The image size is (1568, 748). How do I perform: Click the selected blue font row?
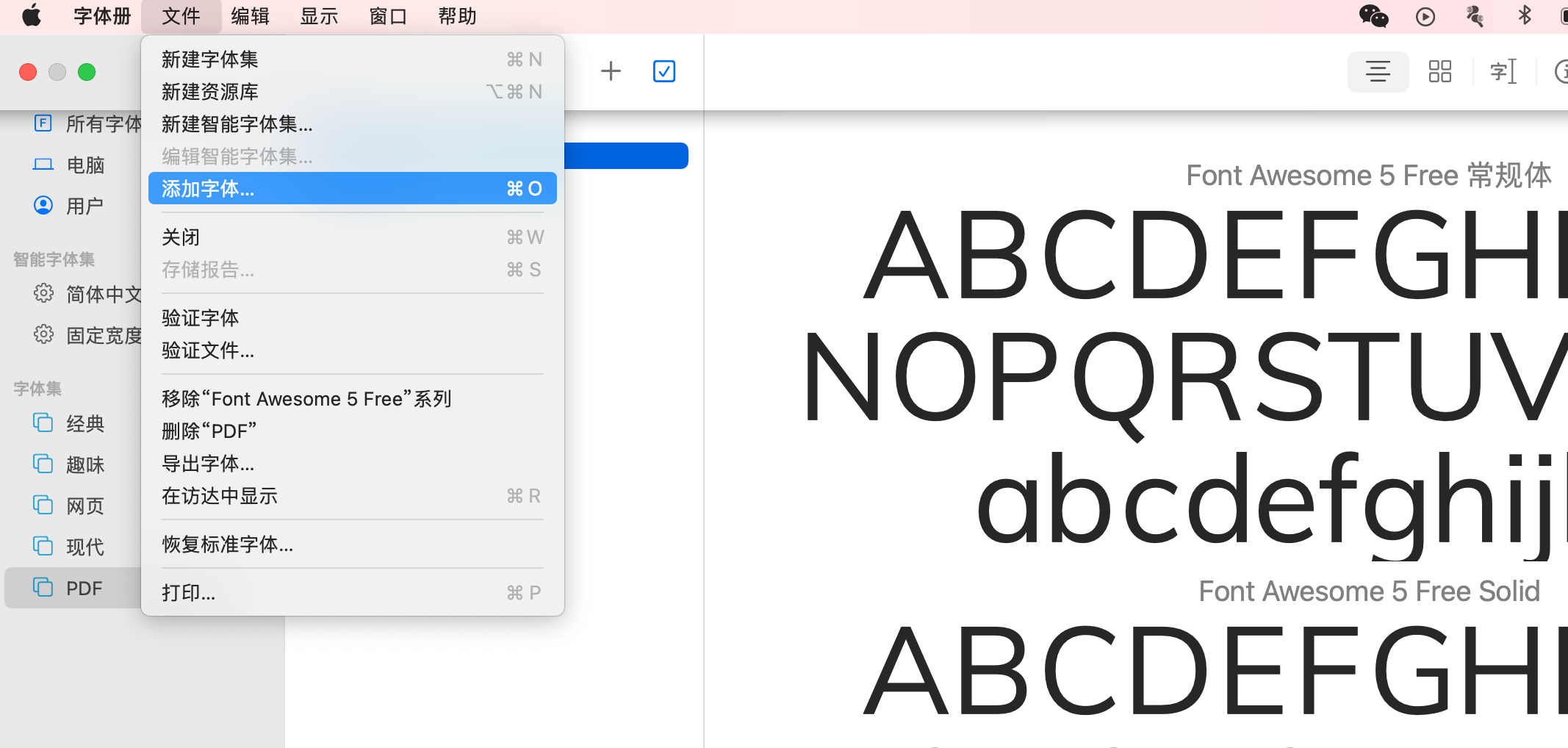click(626, 156)
